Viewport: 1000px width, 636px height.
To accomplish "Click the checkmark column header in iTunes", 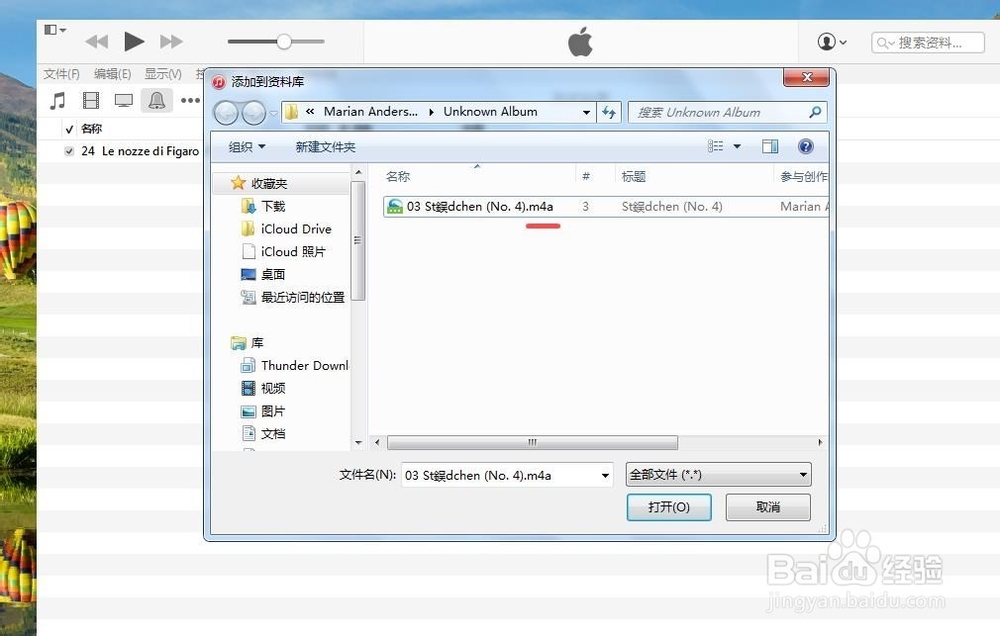I will 70,129.
